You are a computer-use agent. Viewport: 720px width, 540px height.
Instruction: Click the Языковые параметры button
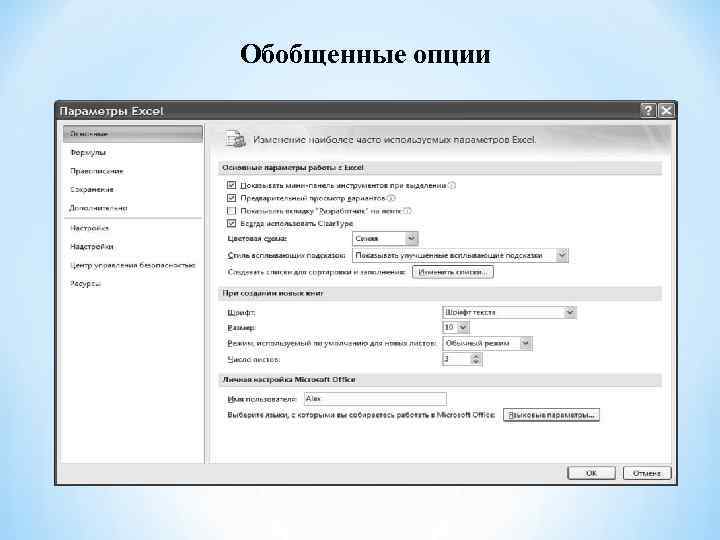[x=551, y=415]
